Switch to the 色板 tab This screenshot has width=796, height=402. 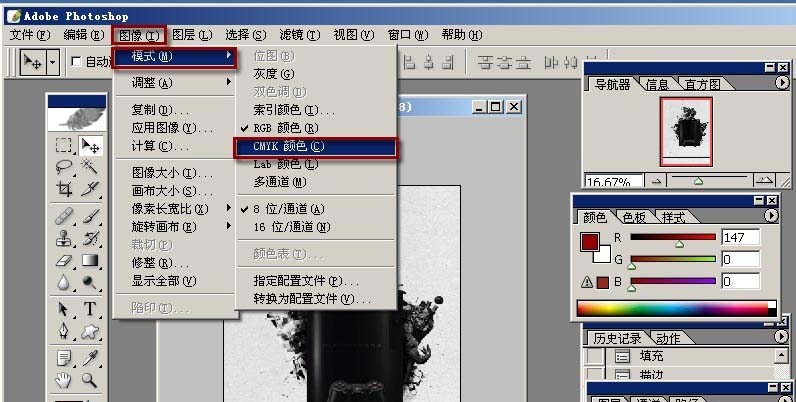634,217
